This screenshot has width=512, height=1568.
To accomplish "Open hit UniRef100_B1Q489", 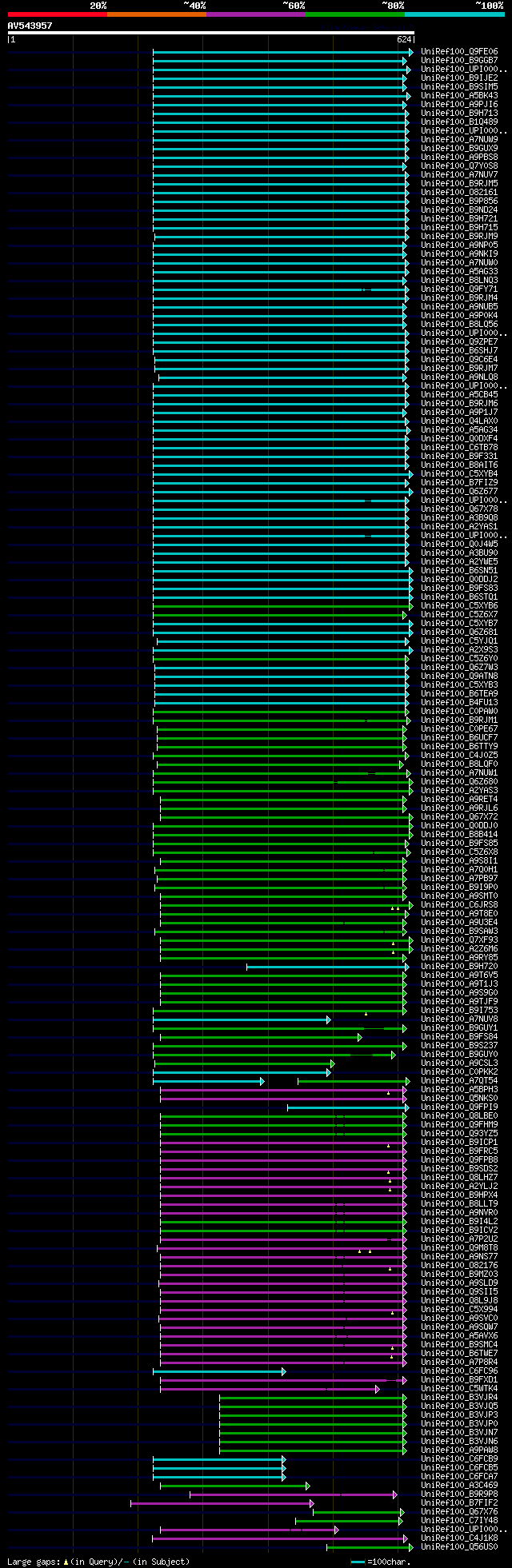I will pos(459,122).
